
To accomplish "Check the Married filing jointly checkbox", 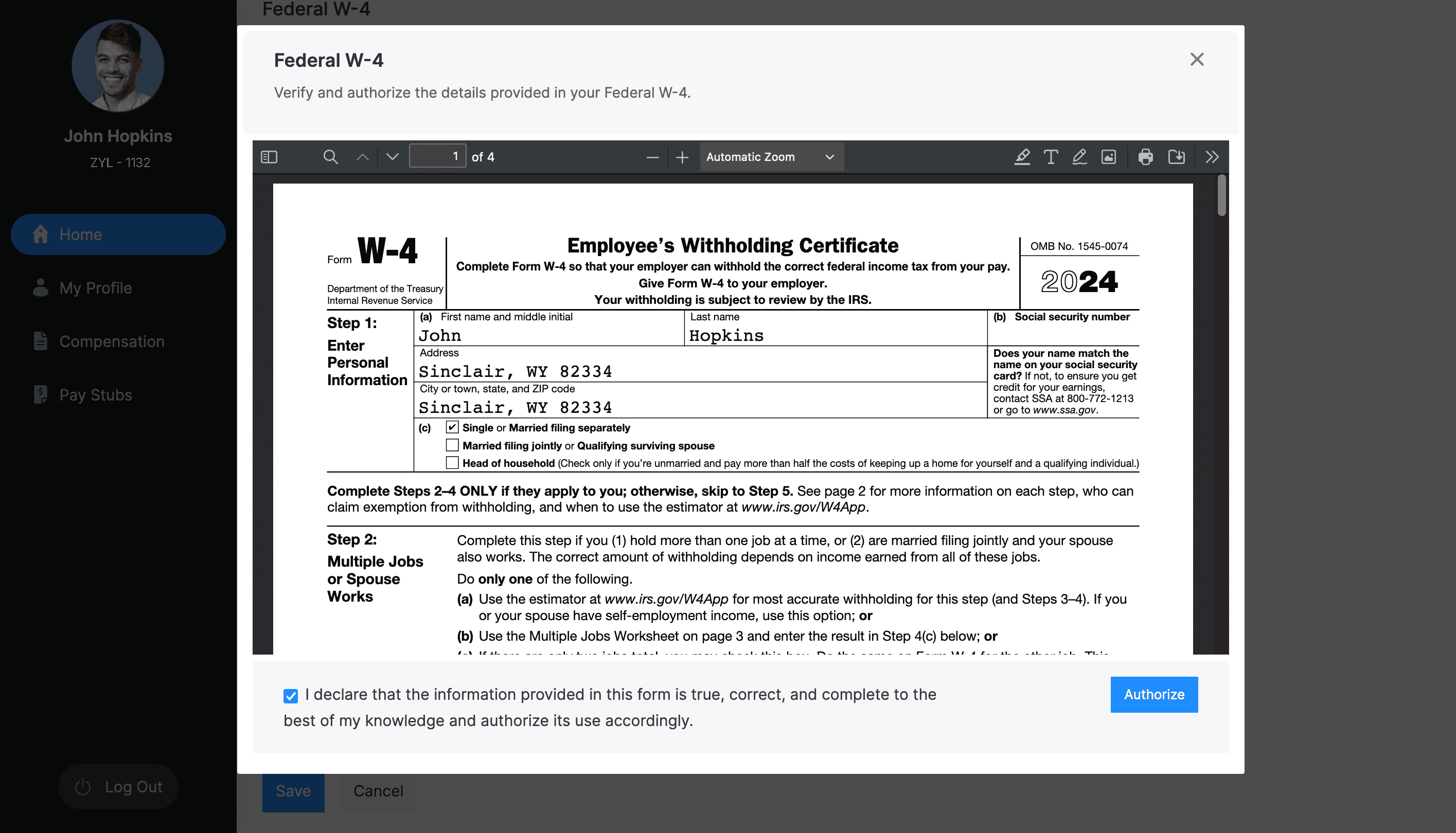I will point(452,445).
